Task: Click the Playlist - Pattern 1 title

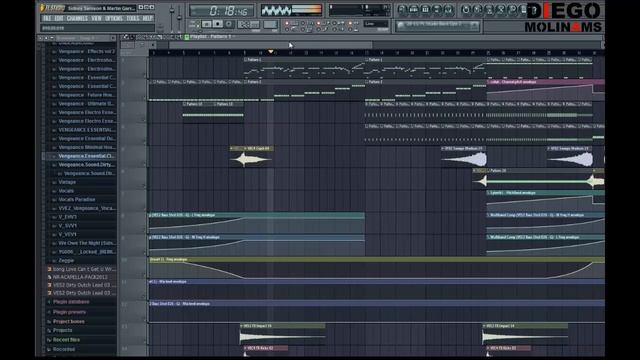Action: [x=211, y=37]
